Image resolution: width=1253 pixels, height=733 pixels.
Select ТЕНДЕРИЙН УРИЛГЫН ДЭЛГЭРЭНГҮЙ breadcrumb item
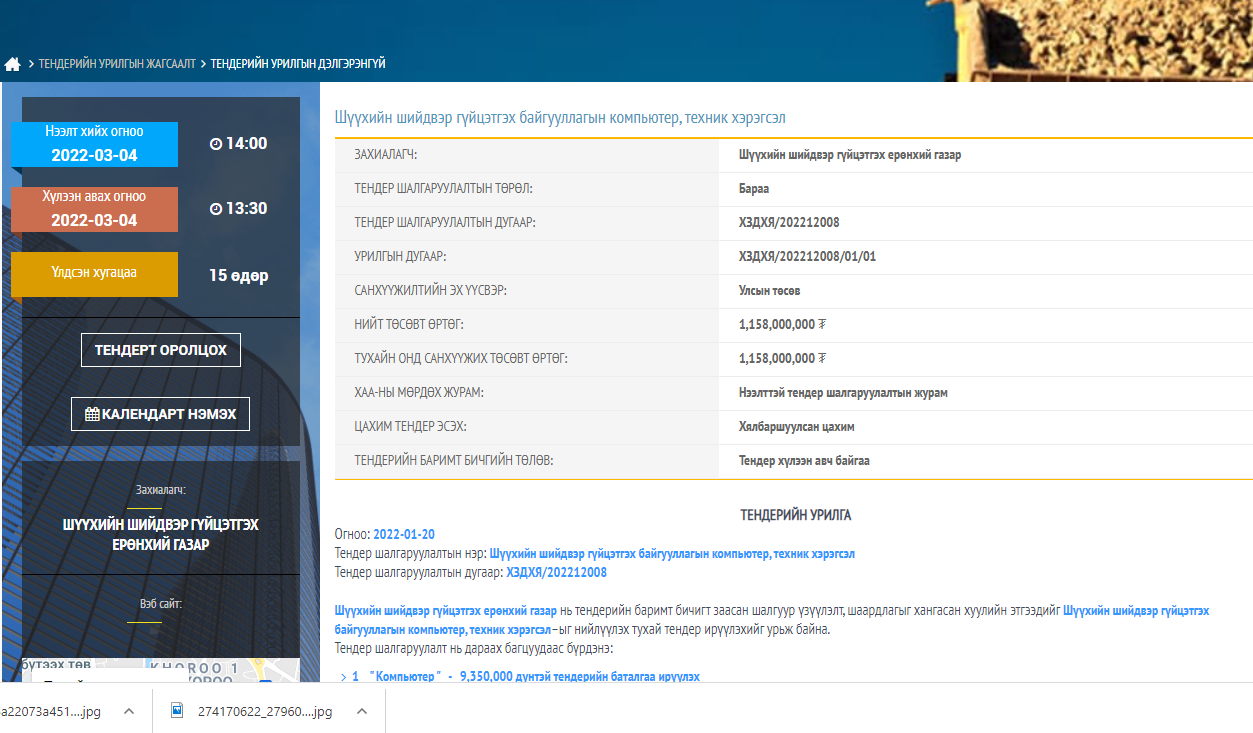297,64
